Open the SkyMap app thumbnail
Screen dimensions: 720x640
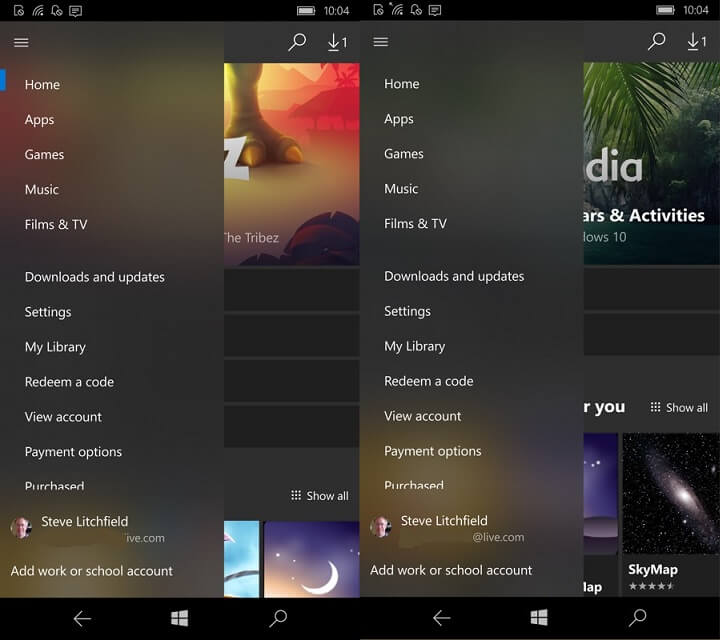click(x=671, y=494)
